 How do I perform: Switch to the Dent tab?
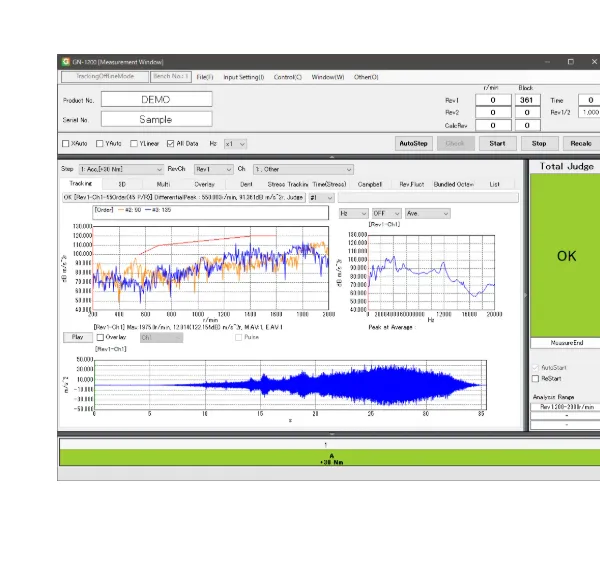(x=246, y=184)
